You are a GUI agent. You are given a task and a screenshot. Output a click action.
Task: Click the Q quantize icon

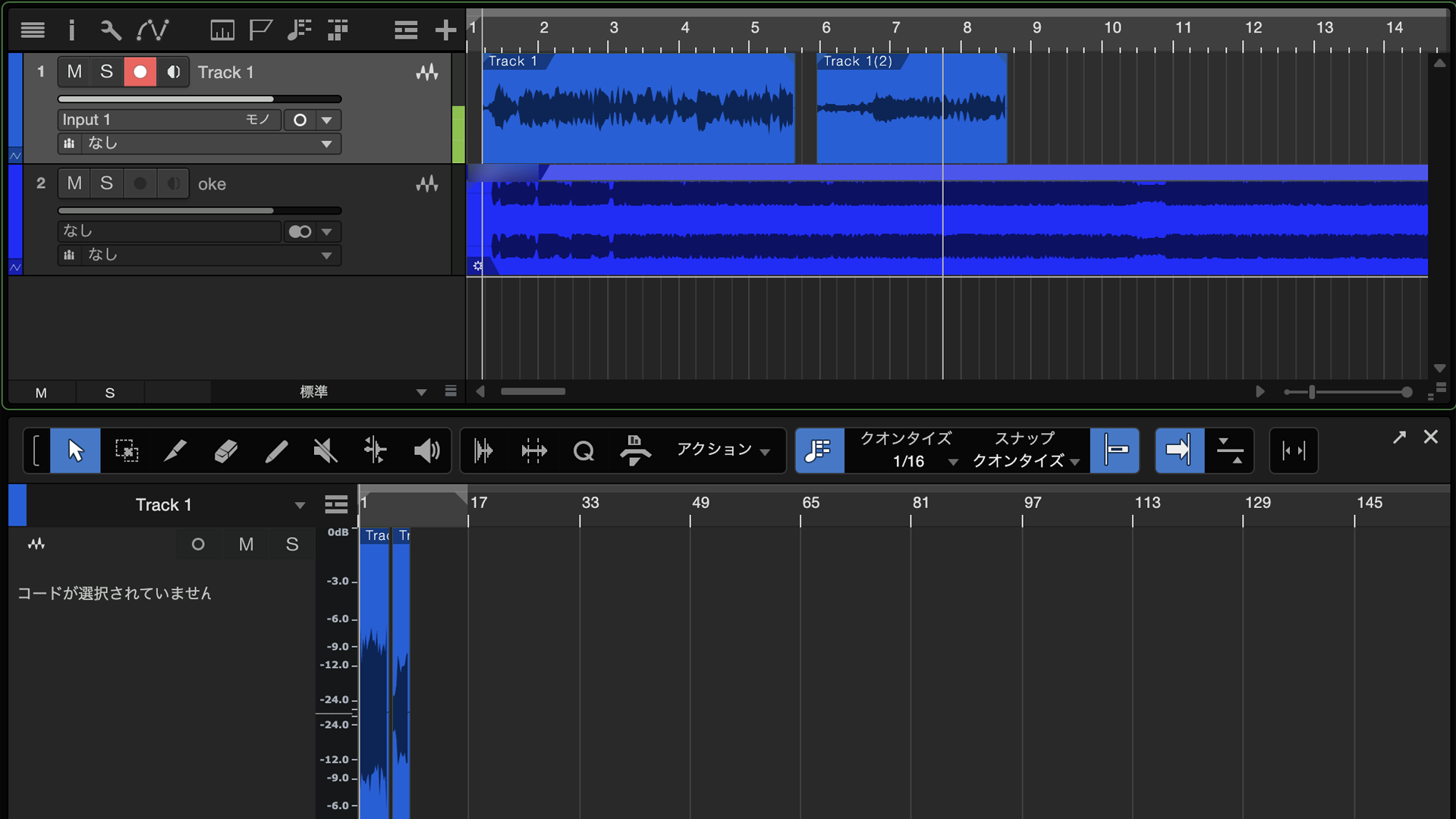click(583, 450)
